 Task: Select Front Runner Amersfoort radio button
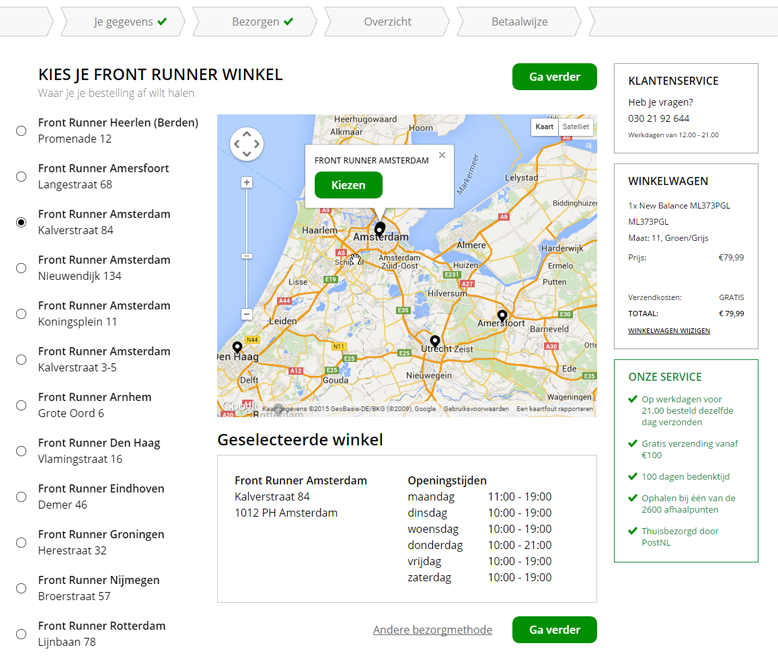click(x=21, y=176)
